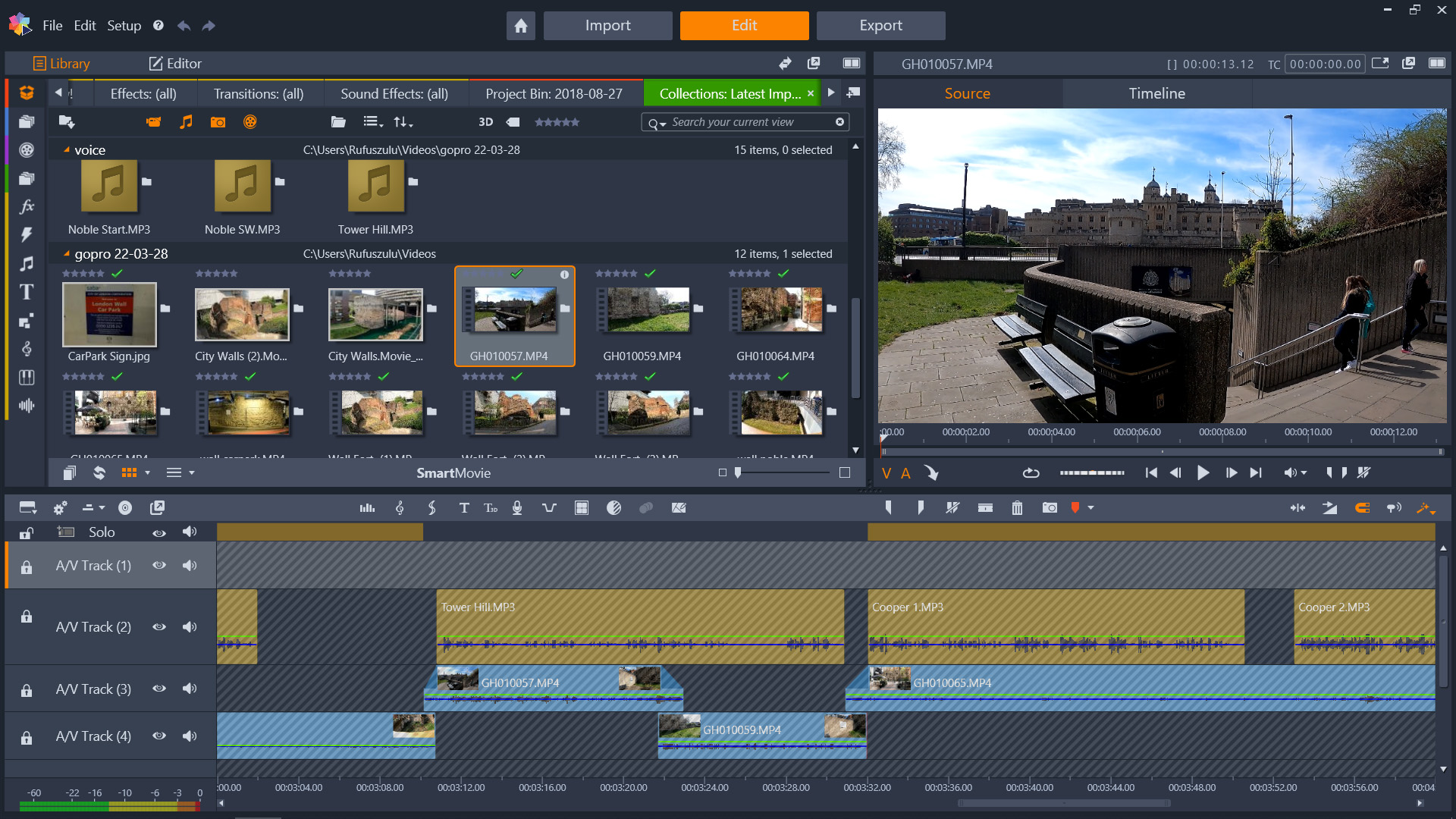Viewport: 1456px width, 819px height.
Task: Open the Titles category in library sidebar
Action: (27, 292)
